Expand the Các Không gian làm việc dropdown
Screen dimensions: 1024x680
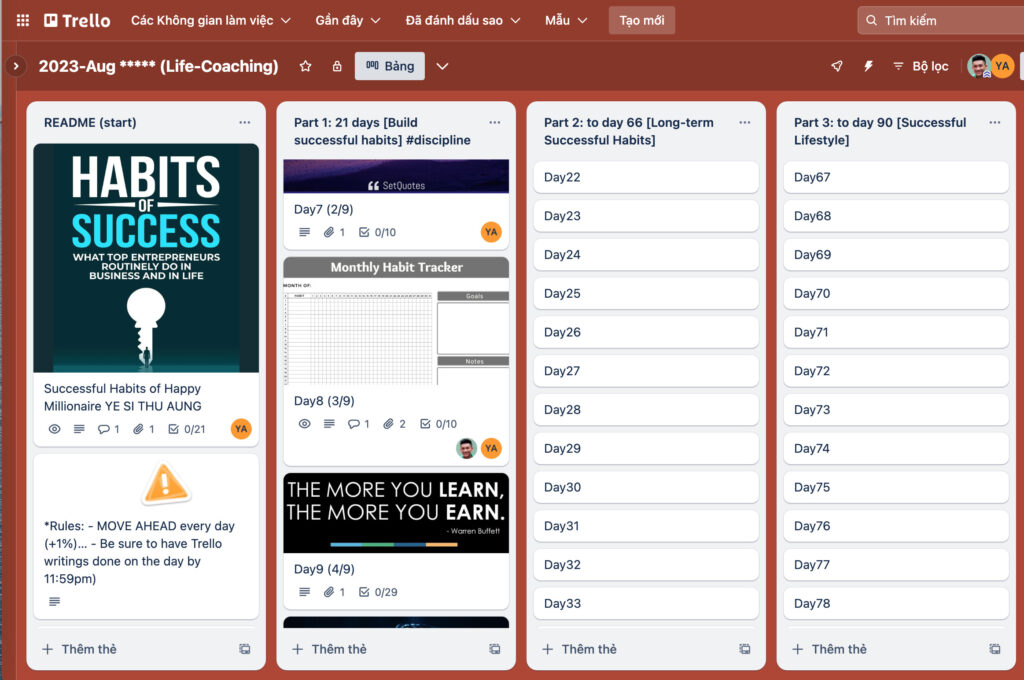210,20
